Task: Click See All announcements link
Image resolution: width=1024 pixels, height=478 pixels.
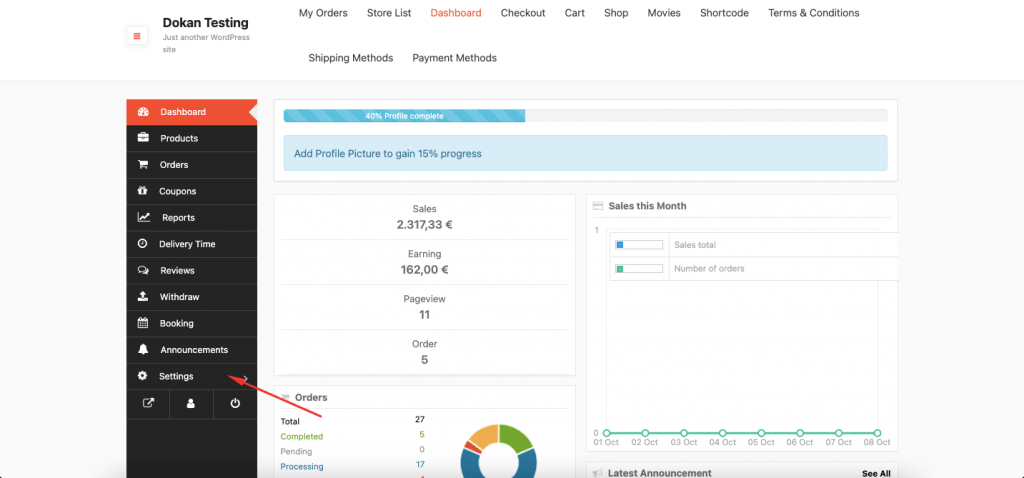Action: 875,473
